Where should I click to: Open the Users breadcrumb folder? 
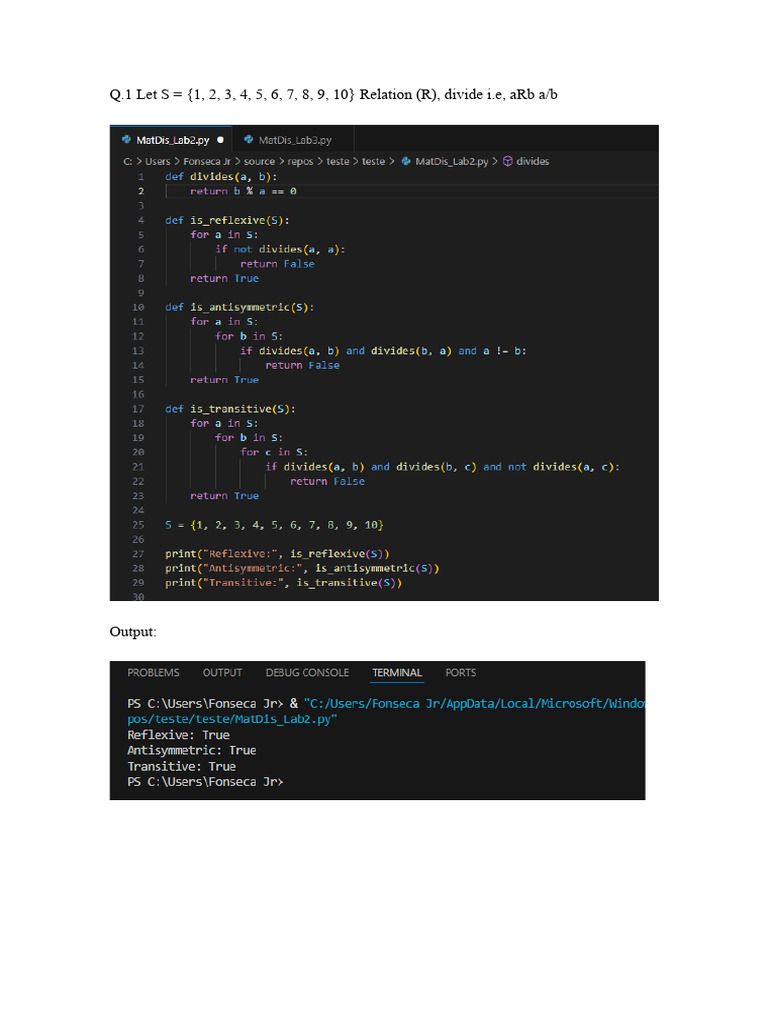click(x=157, y=161)
